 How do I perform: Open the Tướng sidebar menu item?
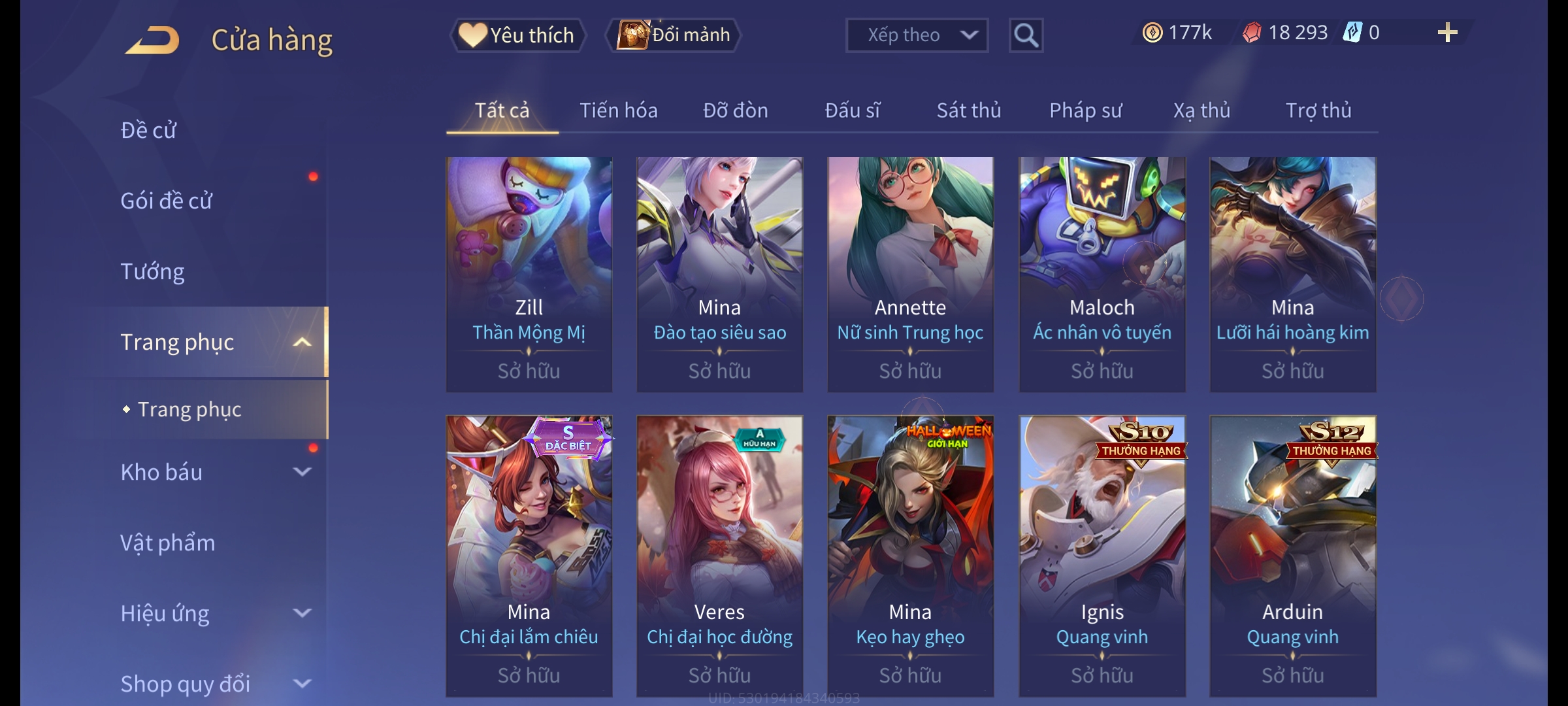152,271
